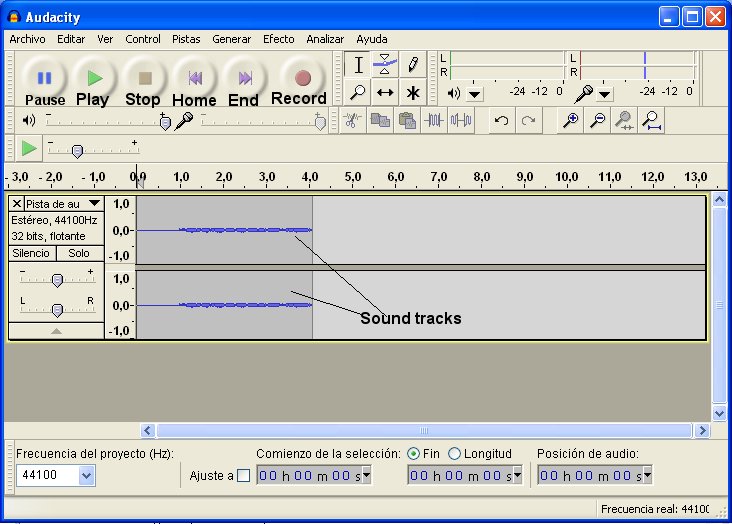Select the I-beam Selection tool
Image resolution: width=732 pixels, height=524 pixels.
pos(358,64)
